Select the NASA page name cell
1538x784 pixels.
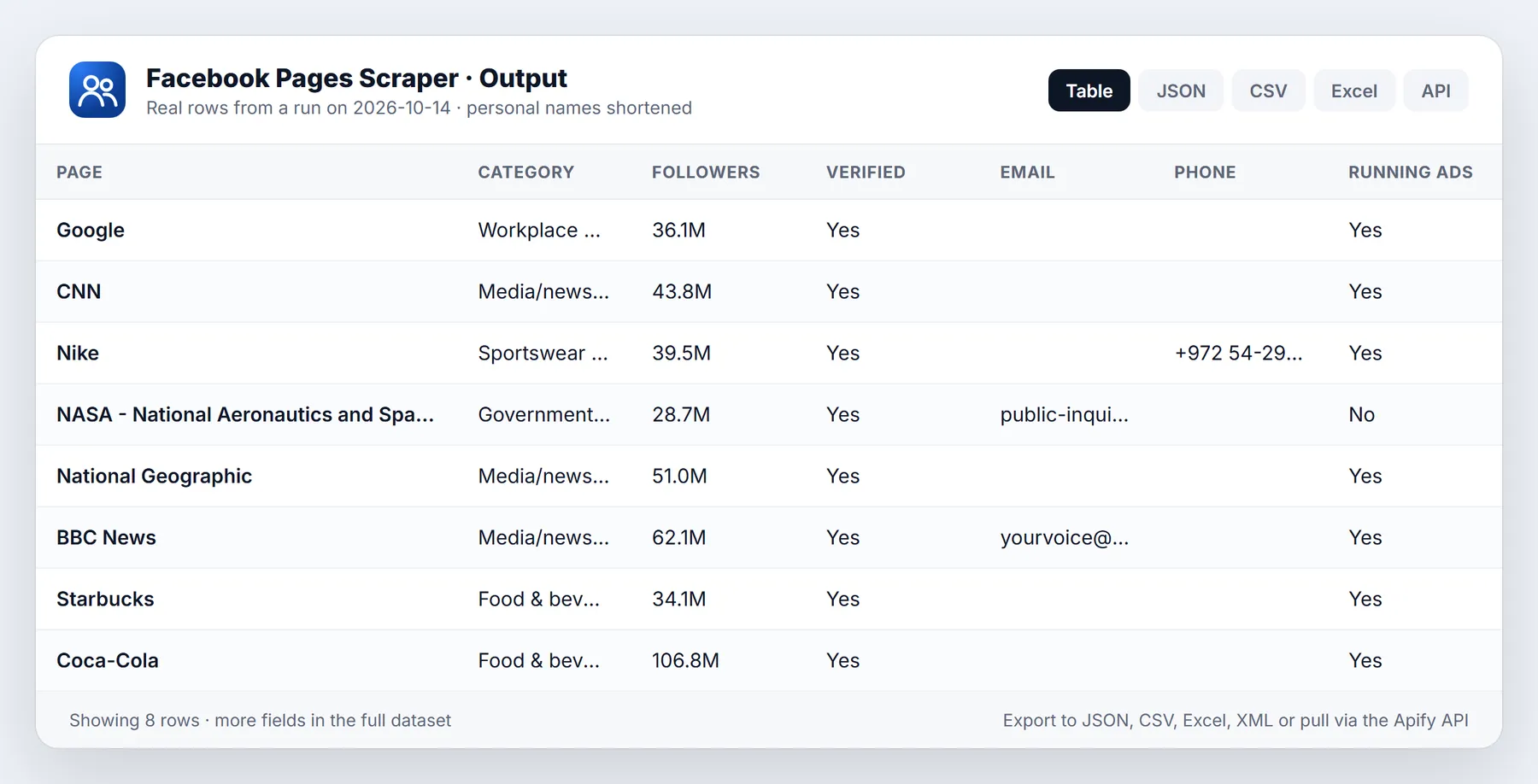(x=245, y=415)
